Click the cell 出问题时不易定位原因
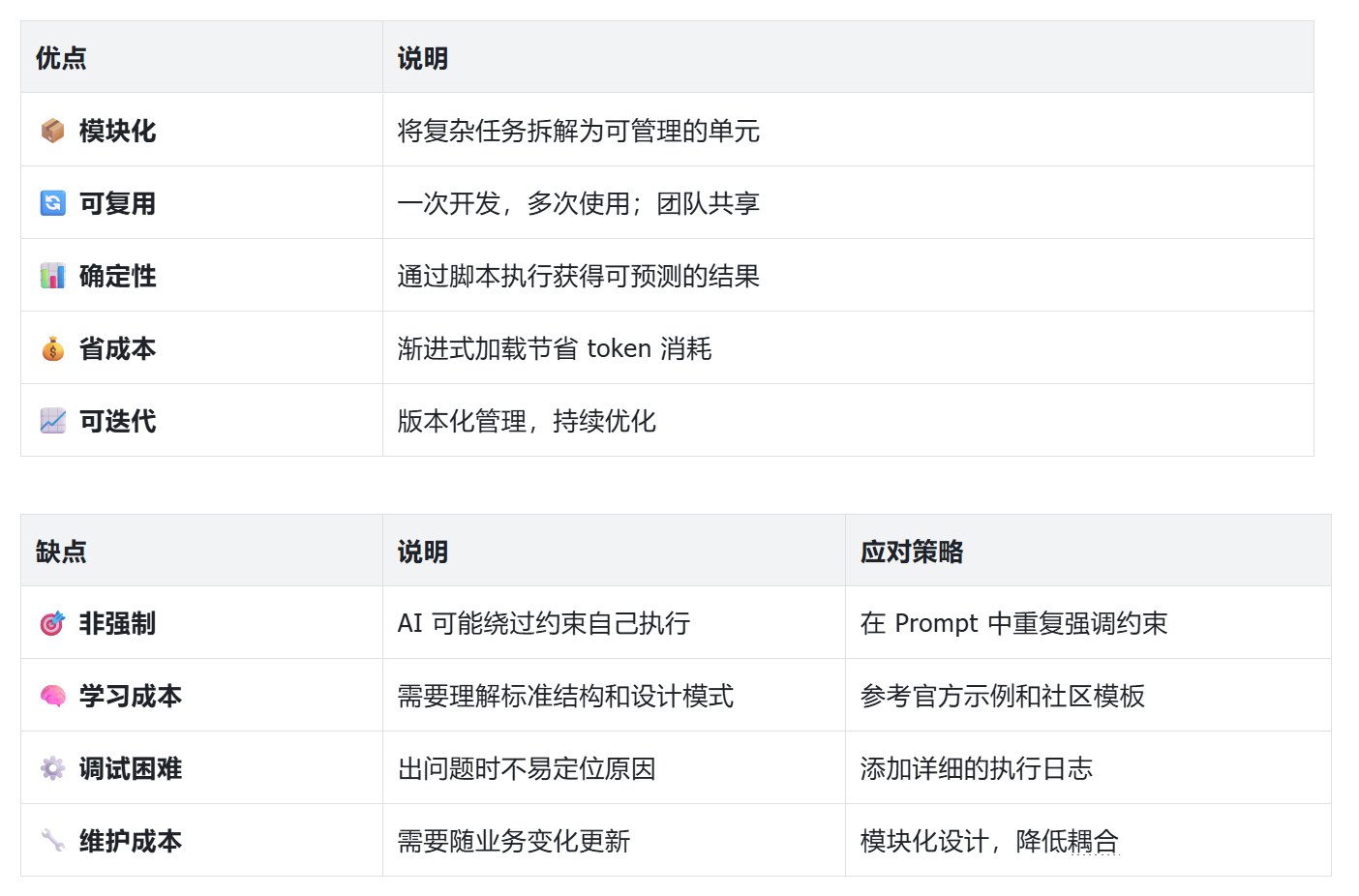 527,769
